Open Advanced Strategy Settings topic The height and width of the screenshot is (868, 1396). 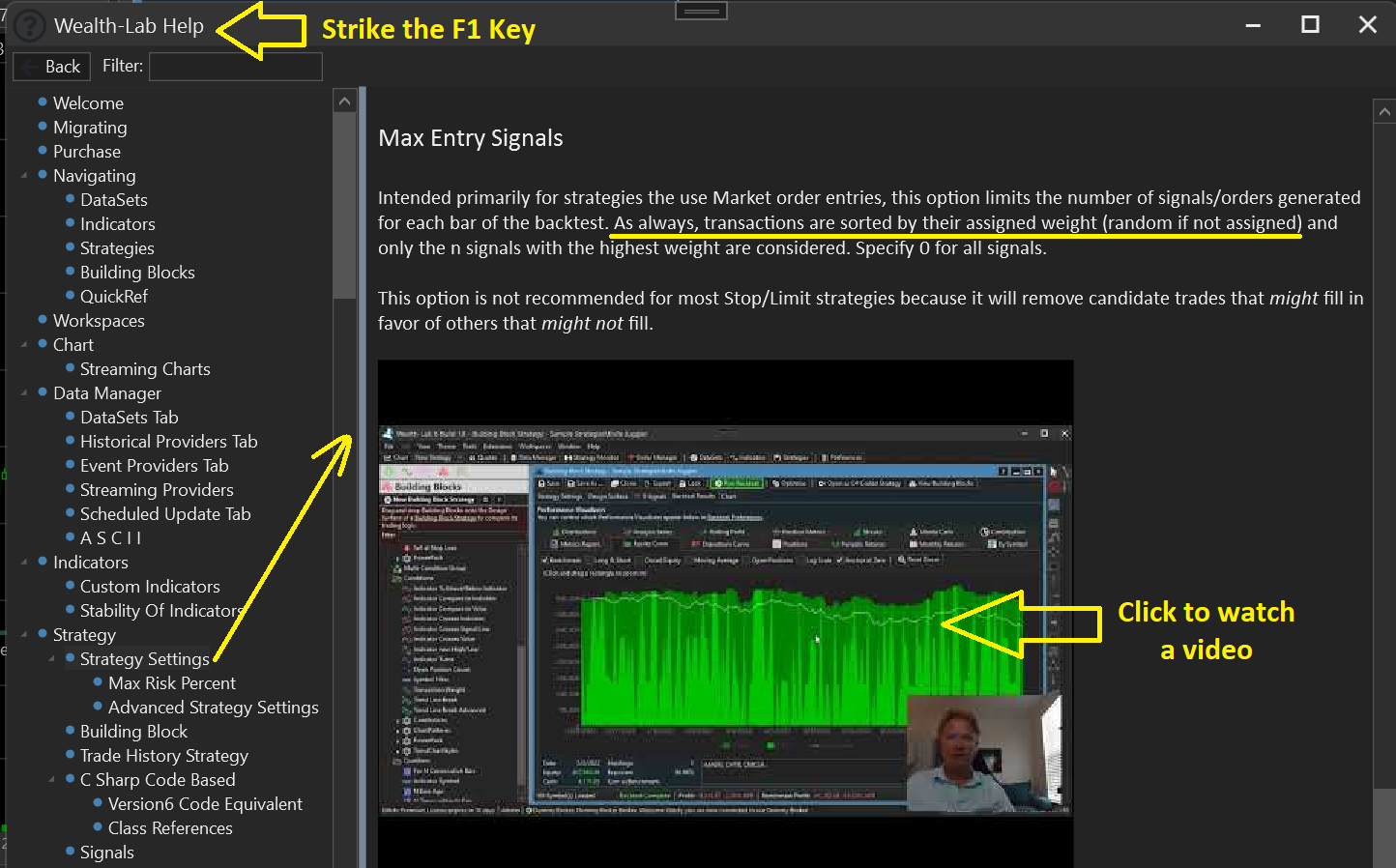point(214,708)
